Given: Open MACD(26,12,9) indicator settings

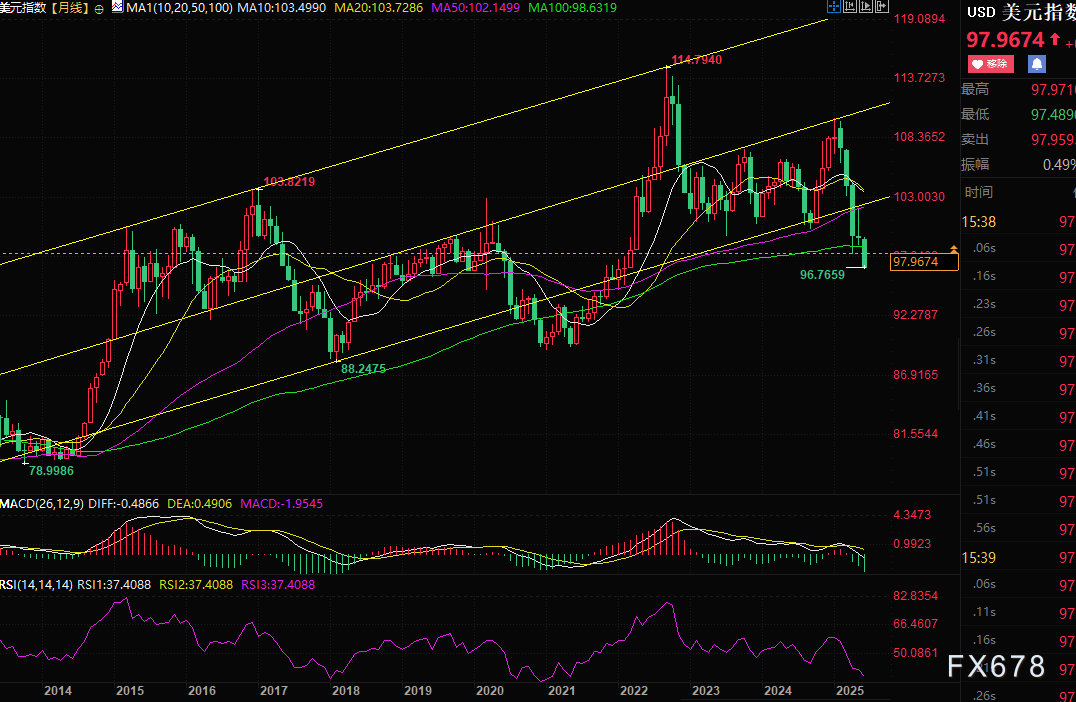Looking at the screenshot, I should [x=43, y=503].
